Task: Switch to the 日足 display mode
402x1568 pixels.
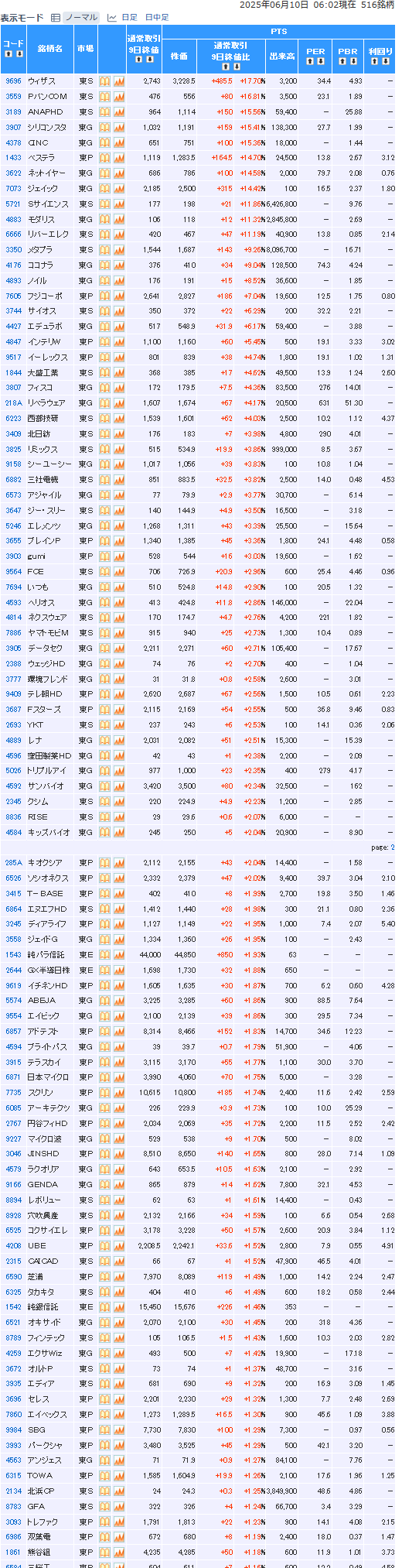Action: [129, 17]
